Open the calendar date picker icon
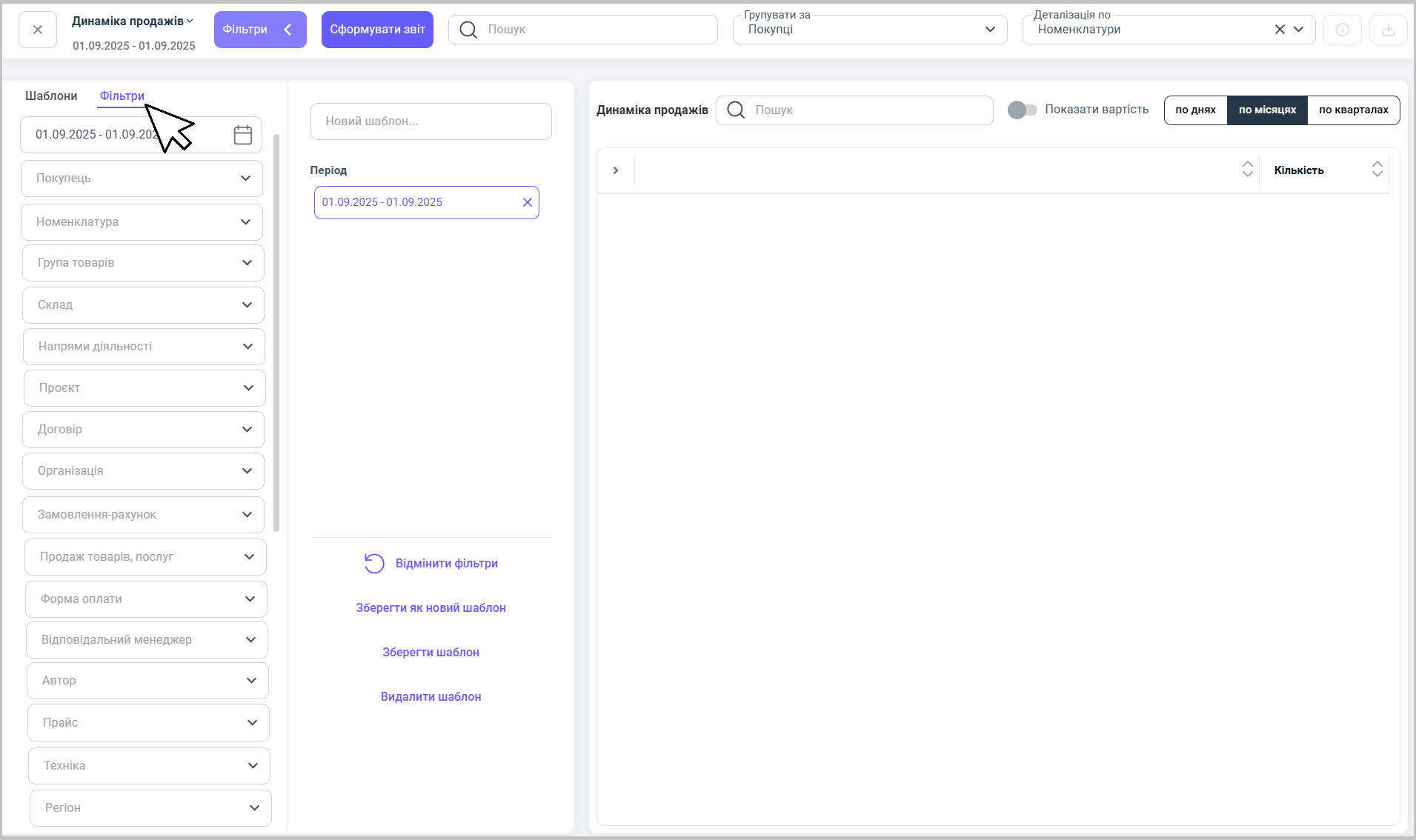Viewport: 1416px width, 840px height. [x=242, y=135]
